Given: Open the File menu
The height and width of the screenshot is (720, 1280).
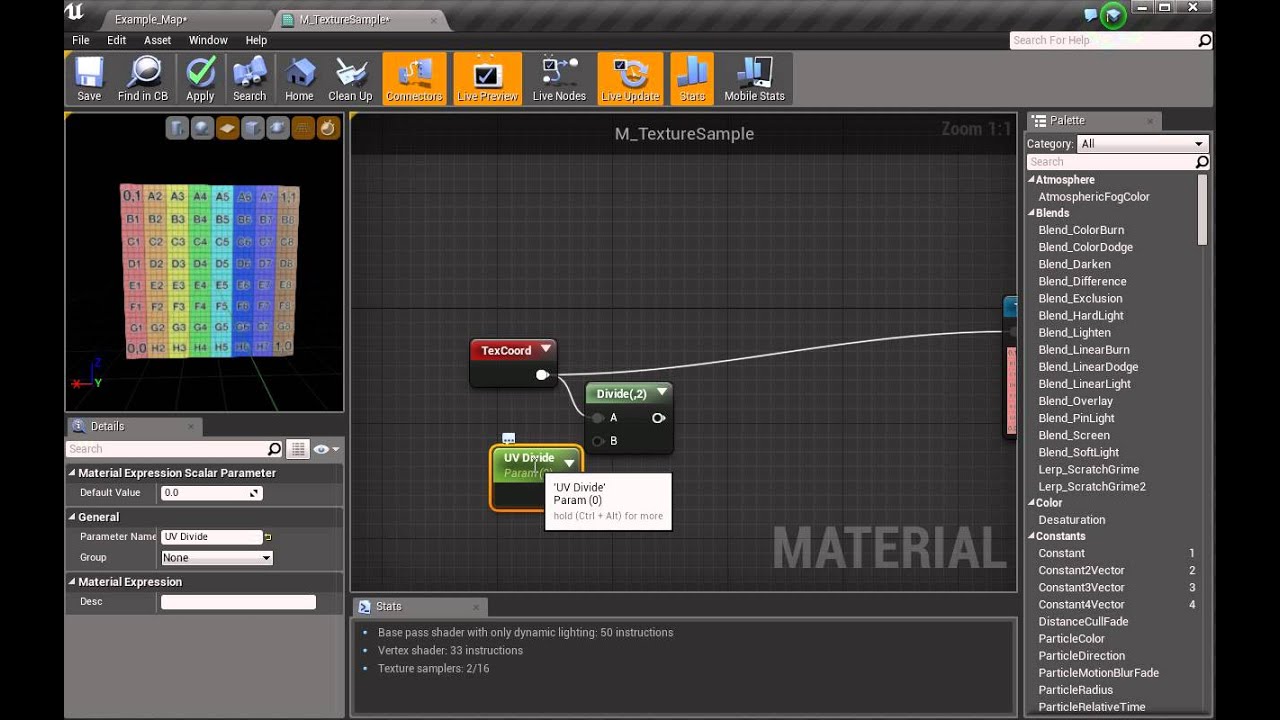Looking at the screenshot, I should [x=81, y=40].
